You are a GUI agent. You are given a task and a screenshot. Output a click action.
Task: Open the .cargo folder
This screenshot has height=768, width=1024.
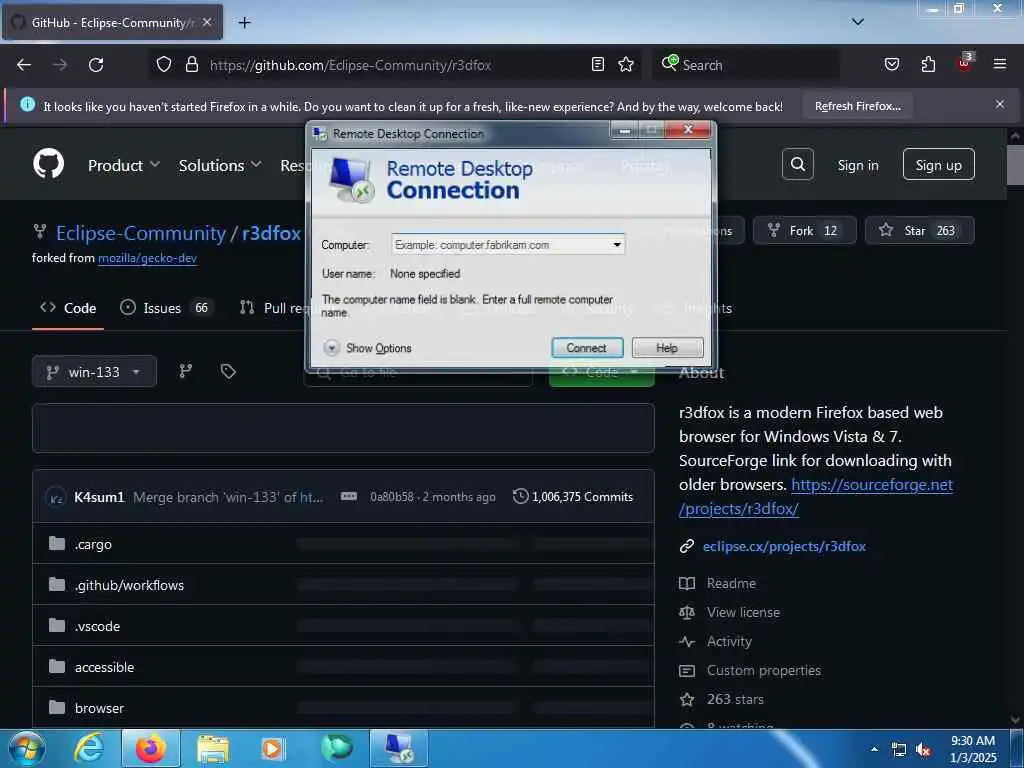(93, 544)
